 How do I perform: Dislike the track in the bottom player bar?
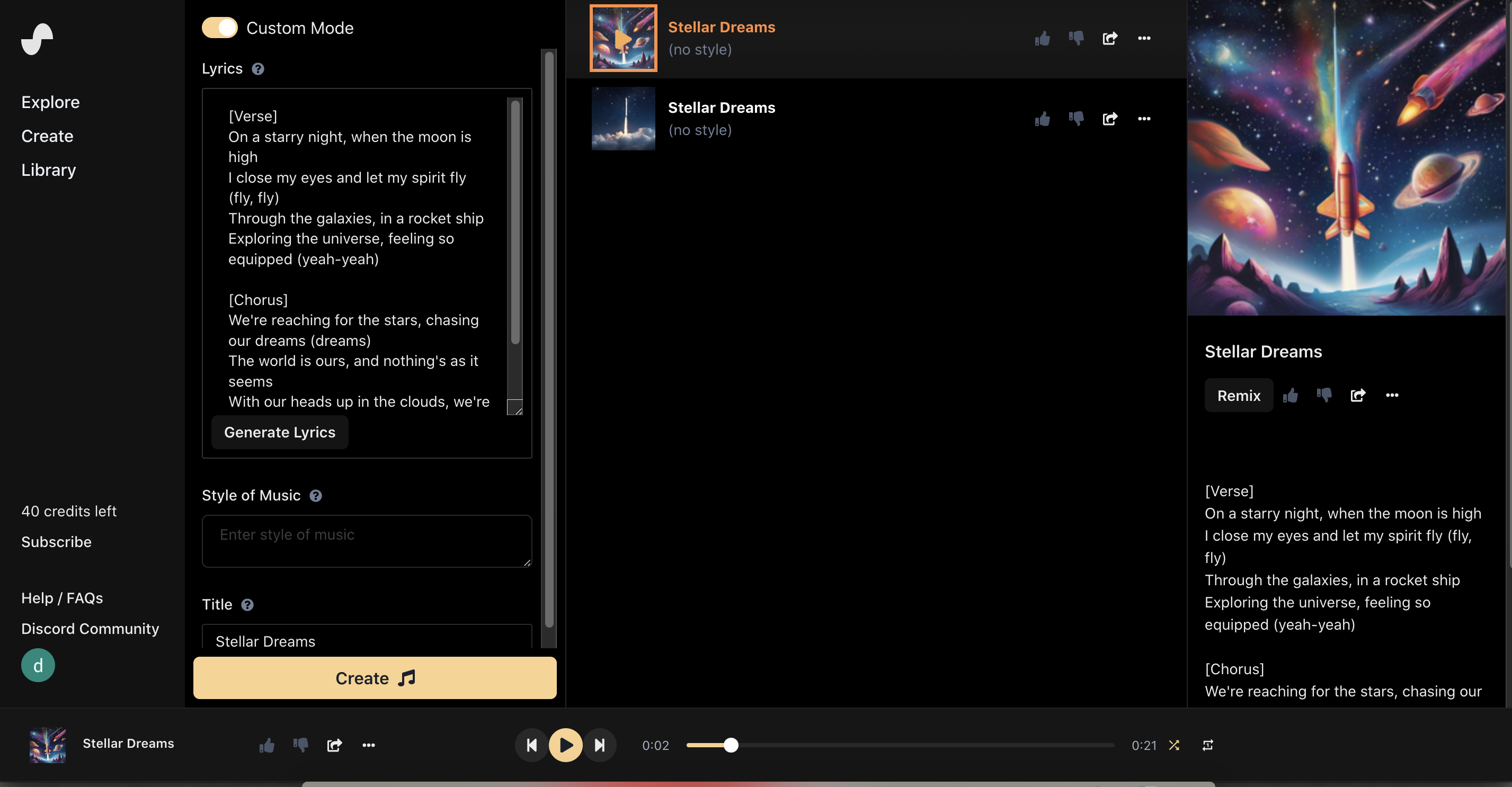300,745
